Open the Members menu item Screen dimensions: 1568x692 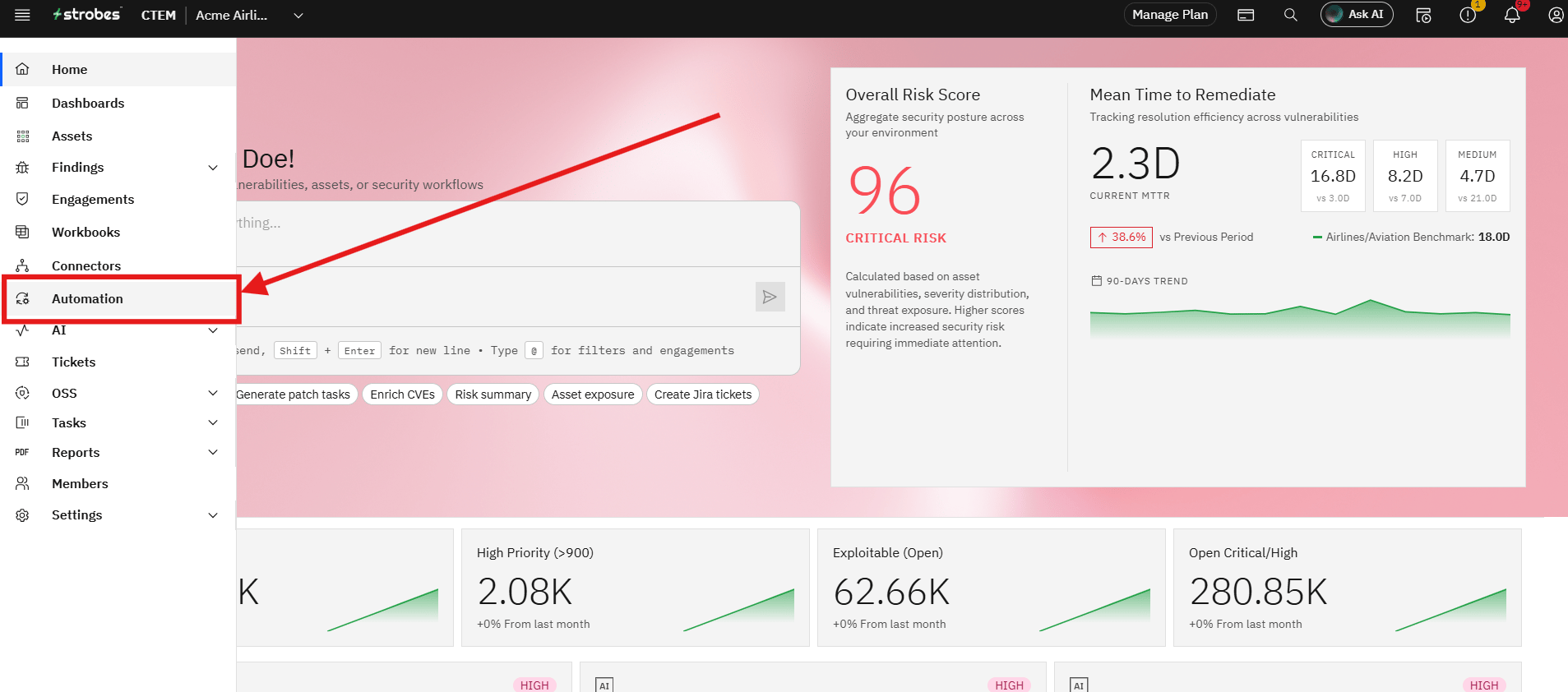tap(119, 483)
